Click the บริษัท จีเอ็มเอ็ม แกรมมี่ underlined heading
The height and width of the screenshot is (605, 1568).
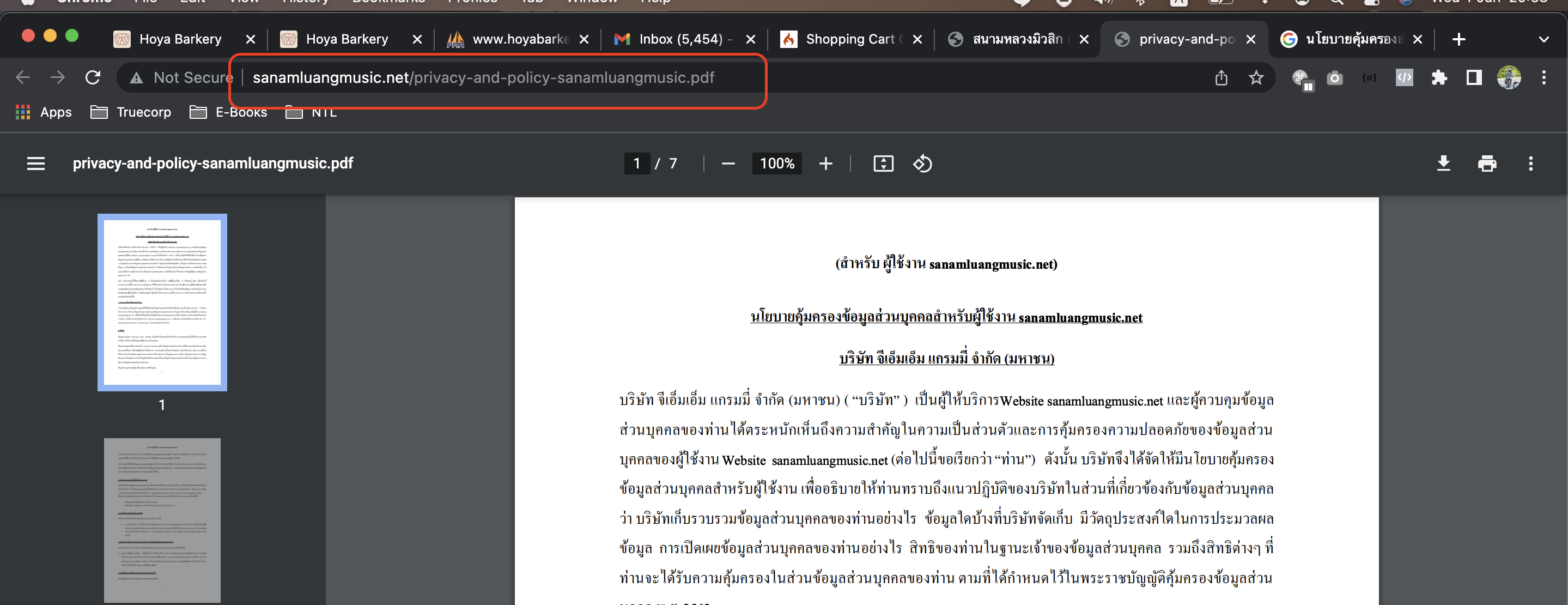point(946,359)
